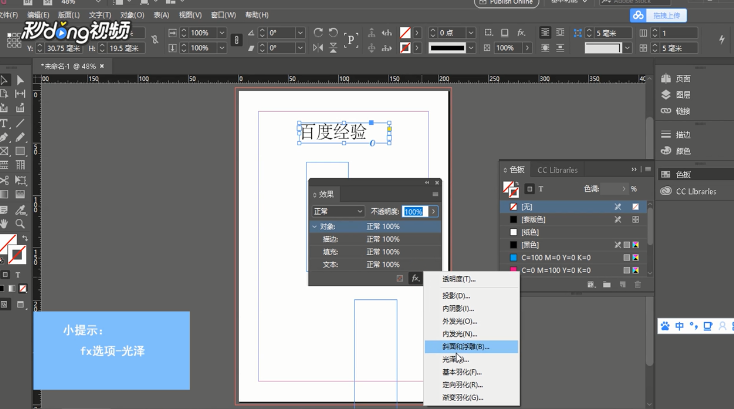This screenshot has width=734, height=409.
Task: Open 链接 panel from dock
Action: click(x=675, y=111)
